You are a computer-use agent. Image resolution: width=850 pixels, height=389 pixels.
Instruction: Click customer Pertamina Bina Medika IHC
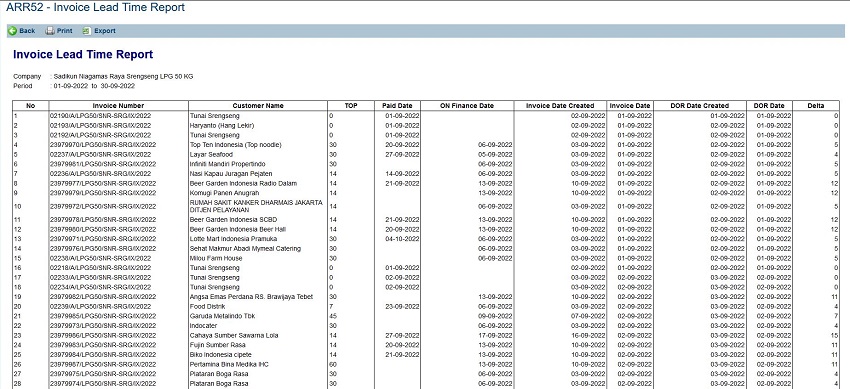pos(230,364)
